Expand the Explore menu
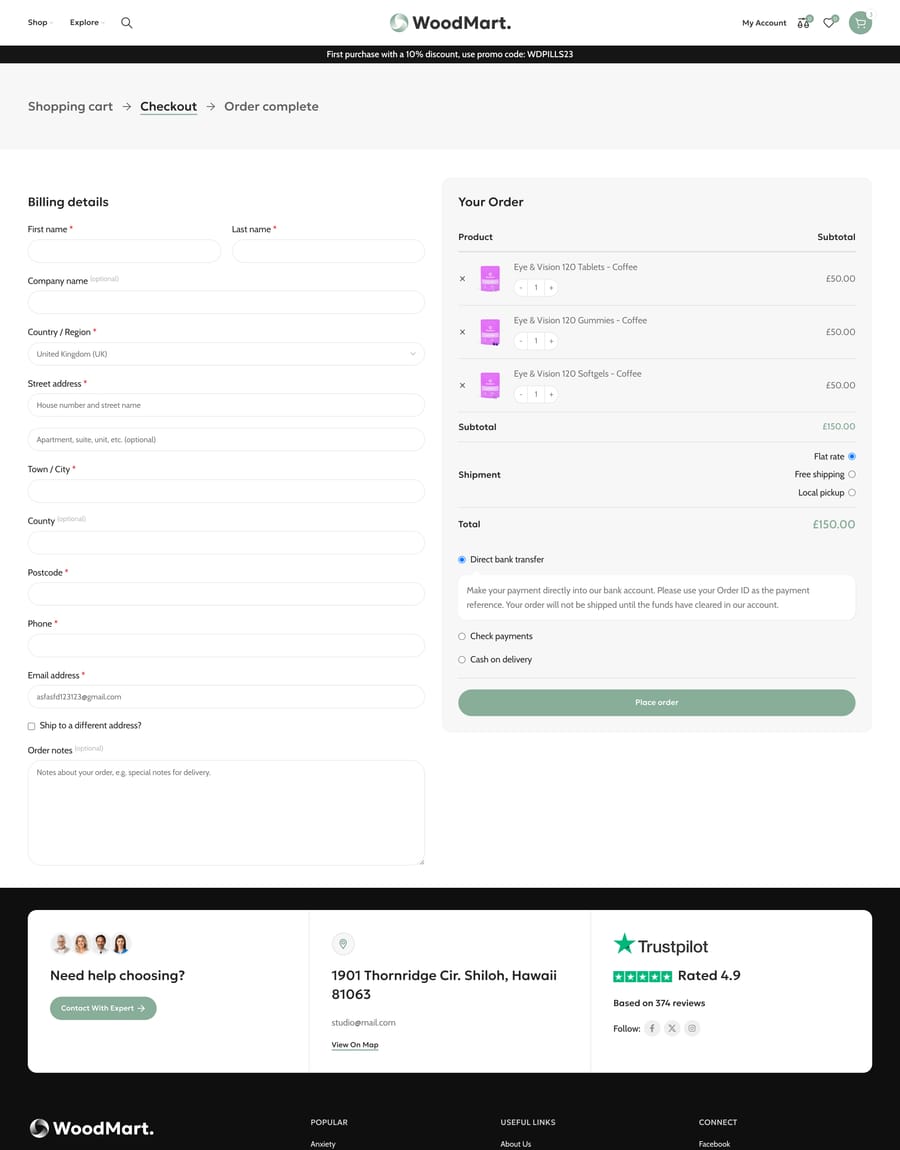 [x=87, y=23]
